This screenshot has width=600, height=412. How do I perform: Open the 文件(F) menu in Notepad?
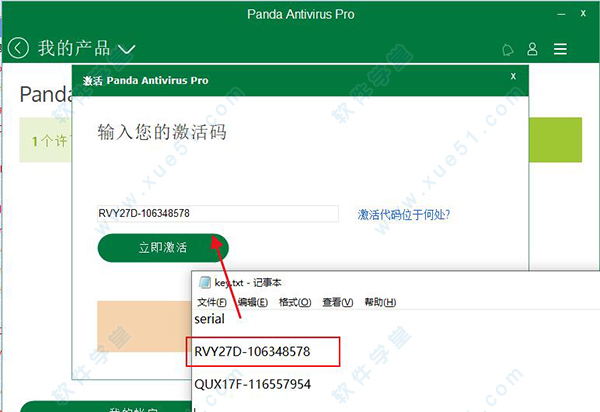click(212, 302)
